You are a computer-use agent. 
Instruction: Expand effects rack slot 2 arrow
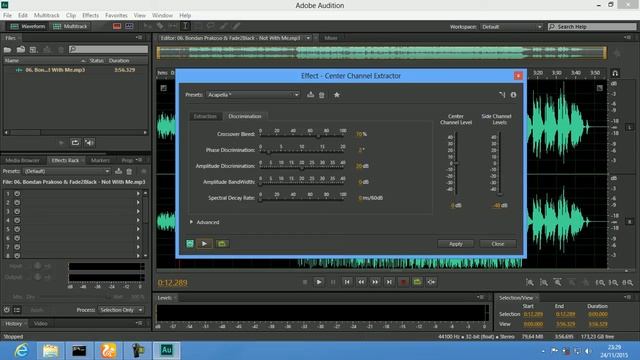click(138, 202)
